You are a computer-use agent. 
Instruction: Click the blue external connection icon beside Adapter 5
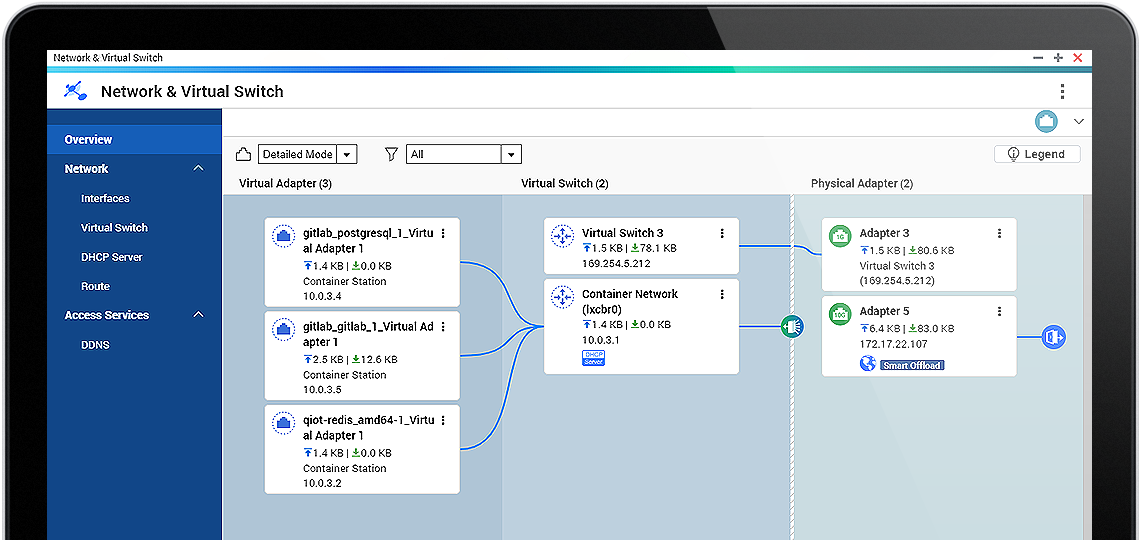pyautogui.click(x=1053, y=337)
